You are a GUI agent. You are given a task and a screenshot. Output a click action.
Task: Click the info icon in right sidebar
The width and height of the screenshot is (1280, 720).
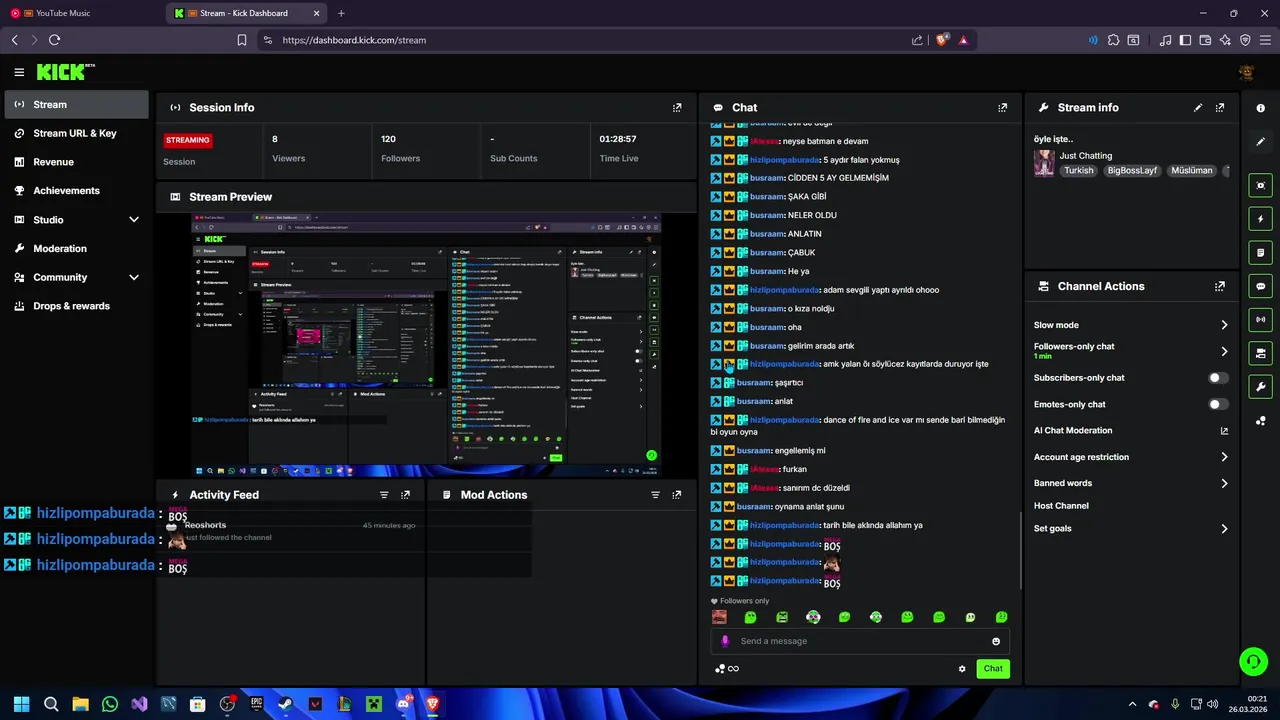tap(1260, 108)
